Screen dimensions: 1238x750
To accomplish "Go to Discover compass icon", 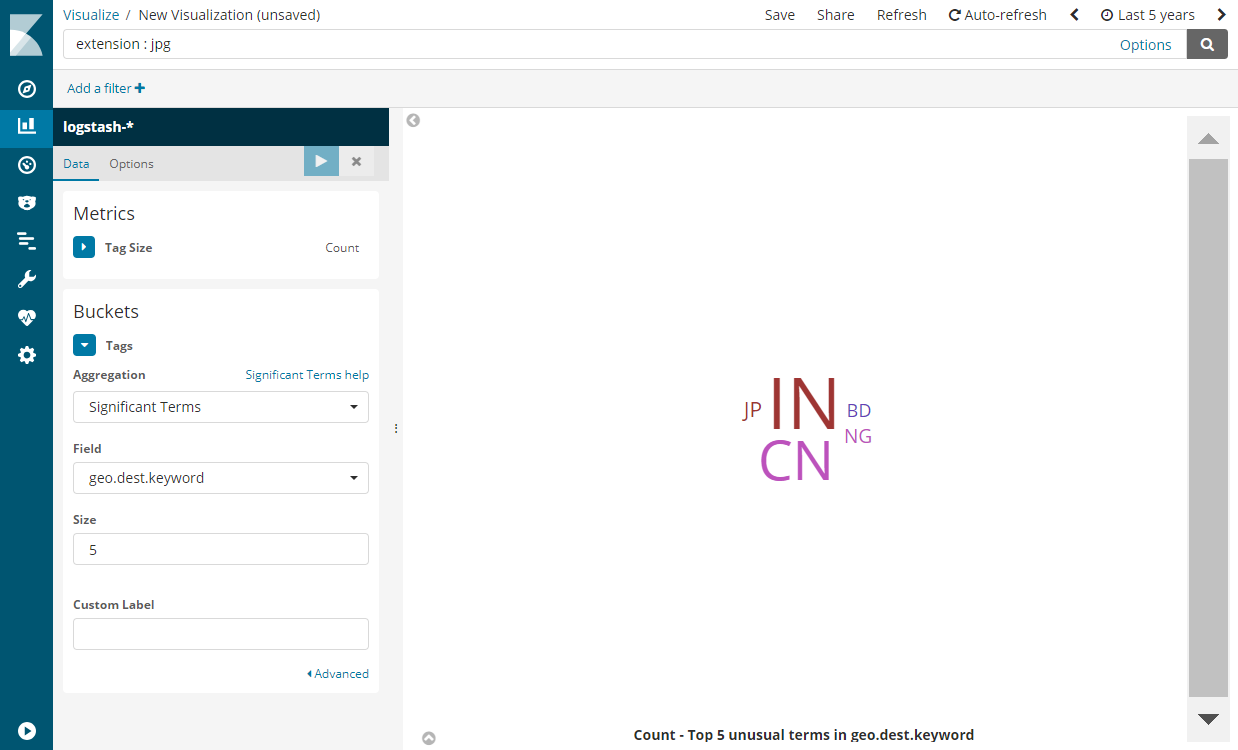I will pos(27,89).
